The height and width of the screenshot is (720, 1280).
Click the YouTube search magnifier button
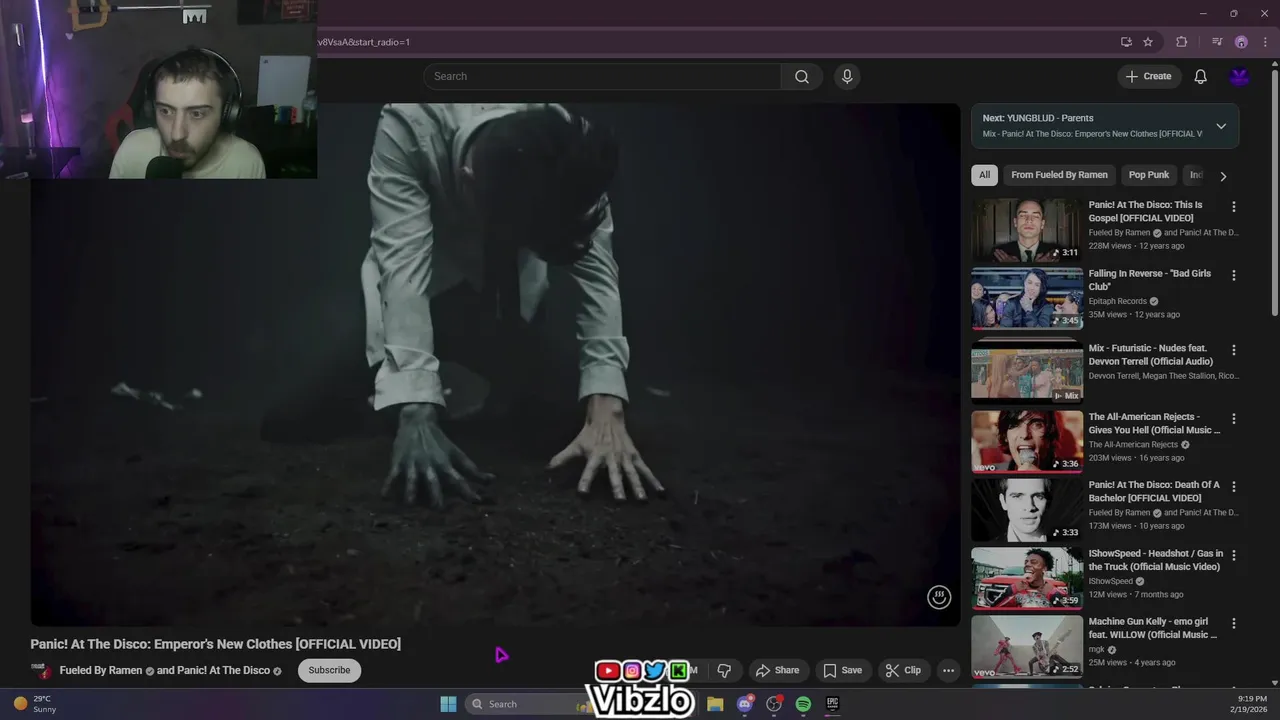[802, 77]
